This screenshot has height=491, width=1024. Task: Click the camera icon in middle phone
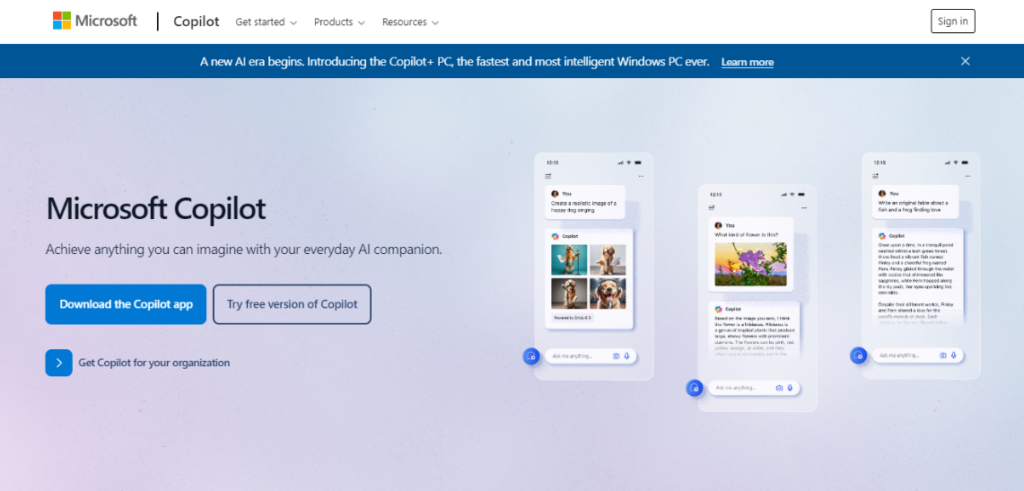[779, 388]
